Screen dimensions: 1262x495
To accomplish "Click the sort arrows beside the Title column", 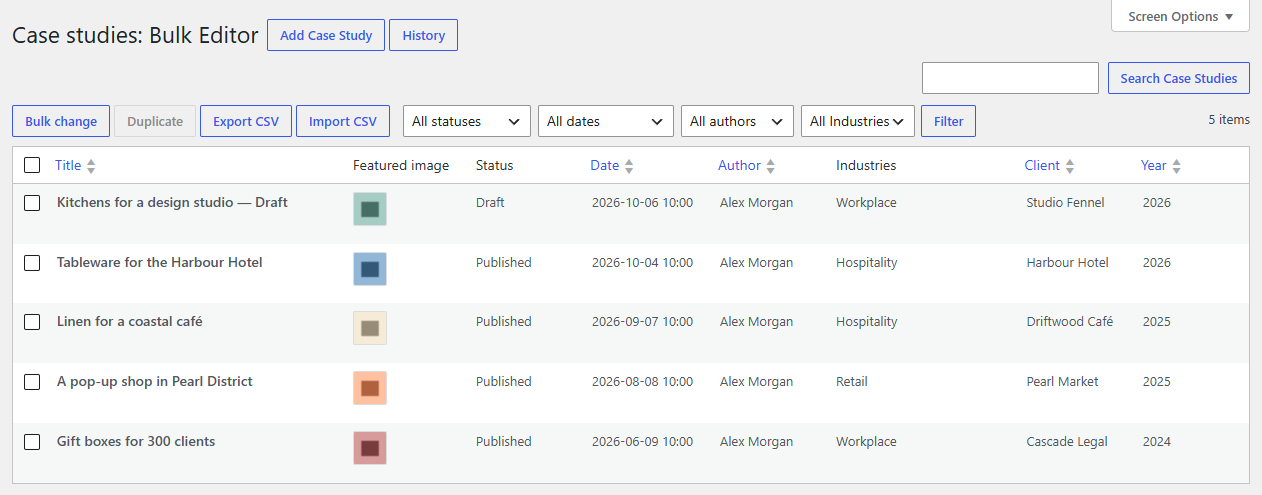I will pos(91,166).
